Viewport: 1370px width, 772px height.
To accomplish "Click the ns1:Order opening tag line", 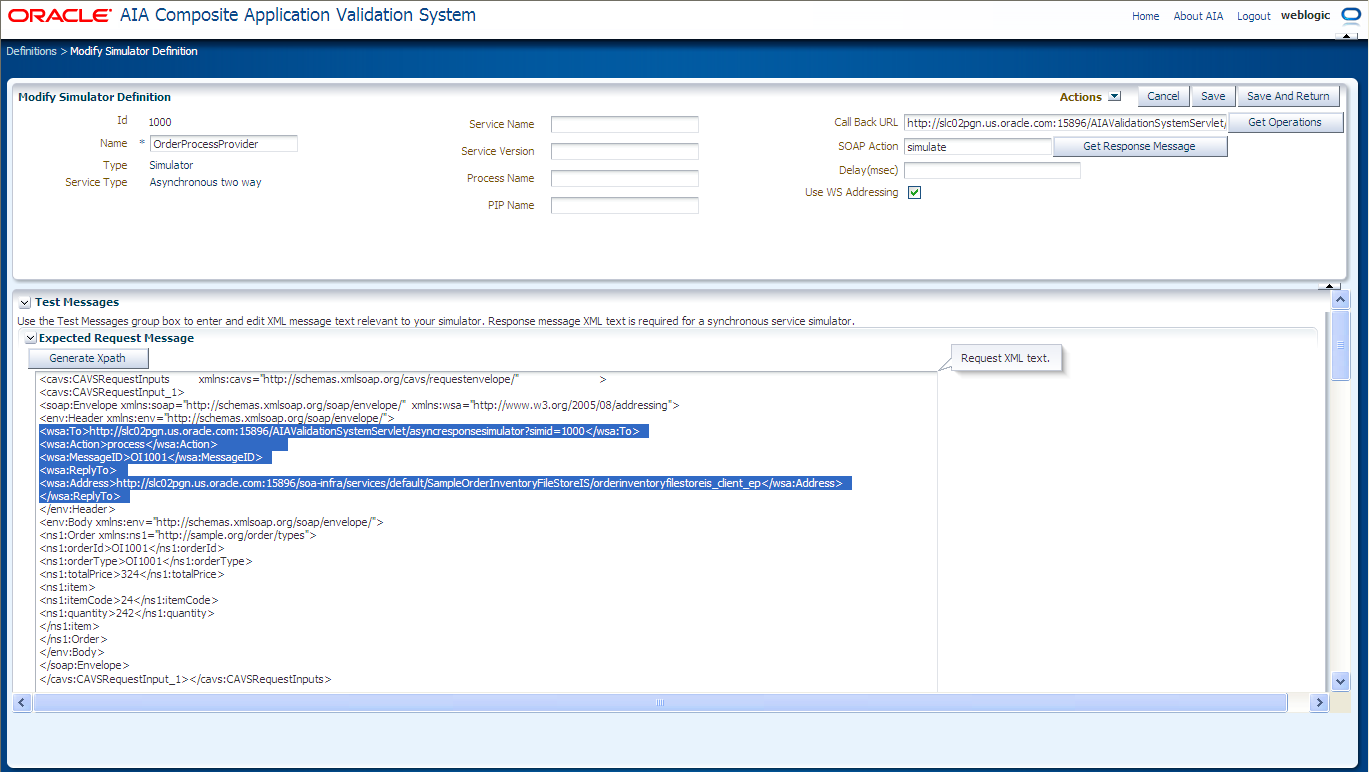I will point(178,535).
